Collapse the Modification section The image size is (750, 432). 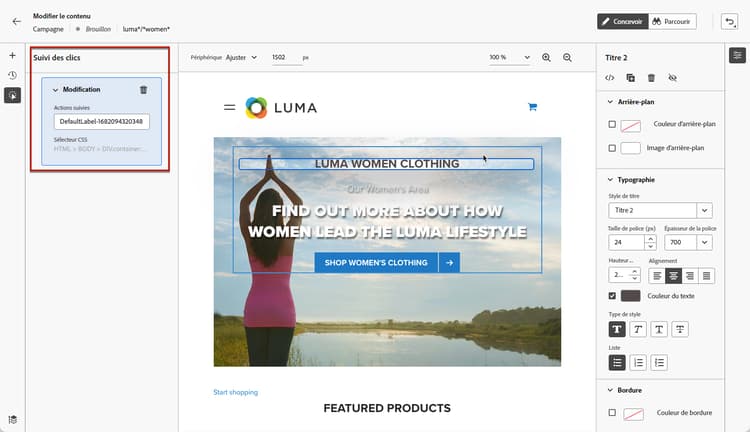(x=55, y=90)
